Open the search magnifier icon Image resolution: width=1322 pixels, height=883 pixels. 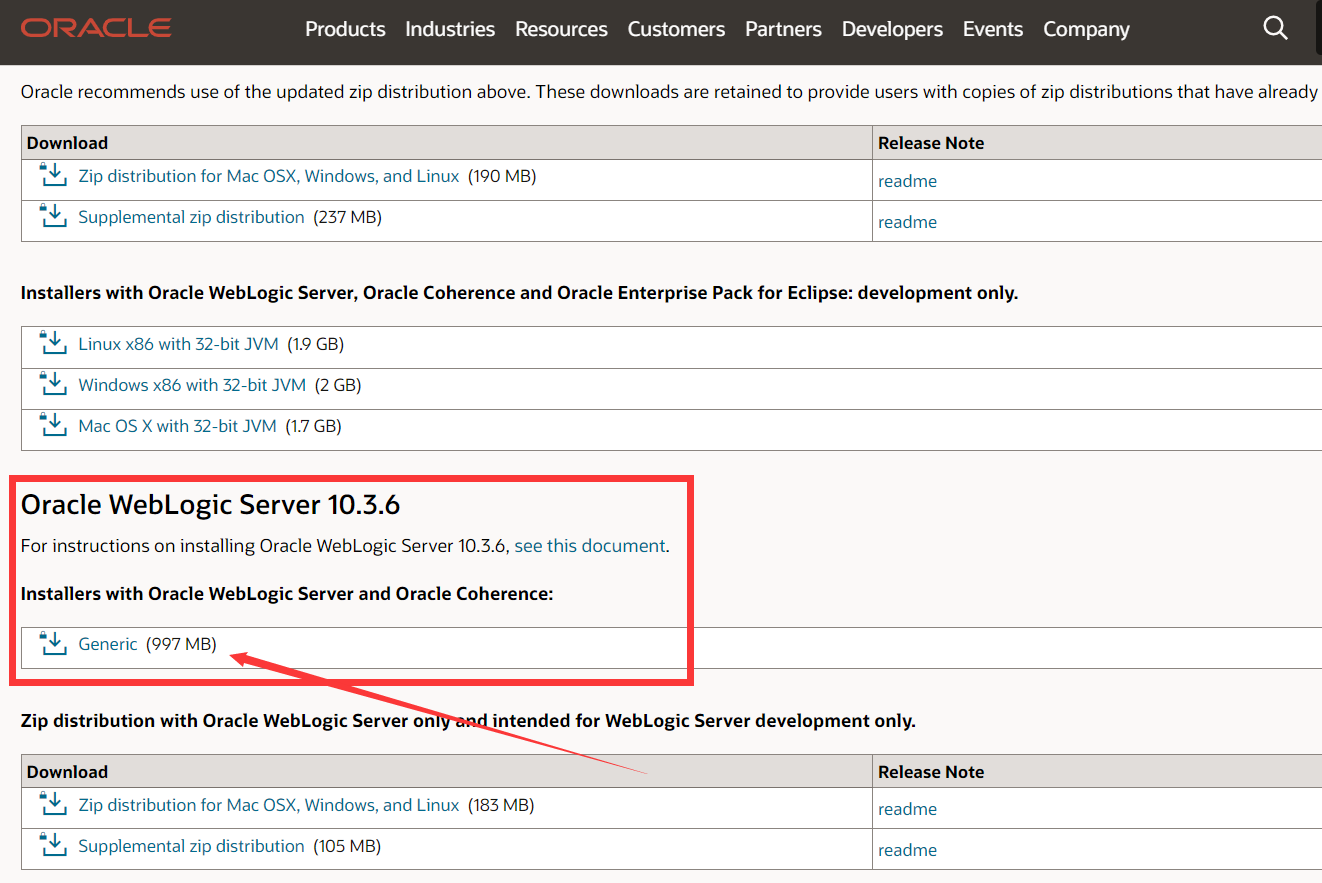(x=1275, y=28)
